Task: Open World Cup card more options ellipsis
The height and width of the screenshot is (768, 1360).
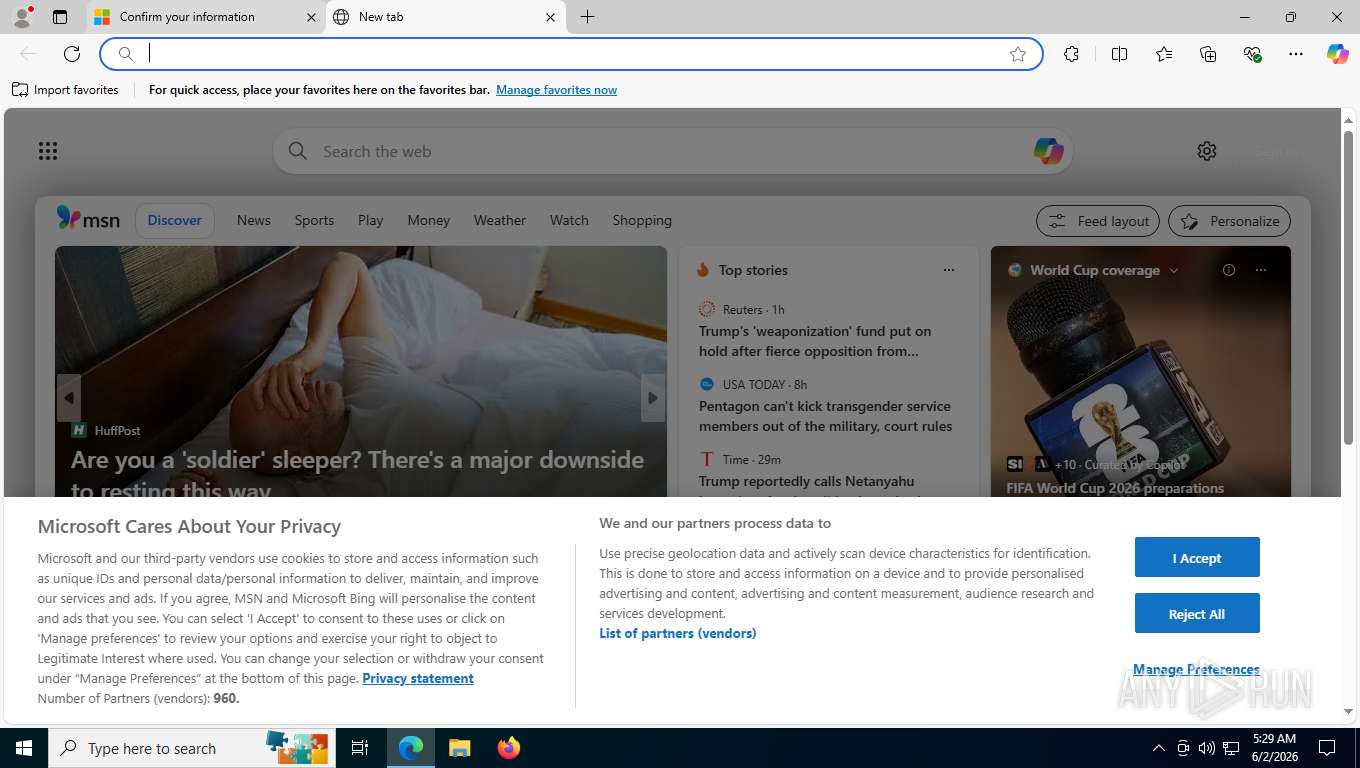Action: [x=1261, y=270]
